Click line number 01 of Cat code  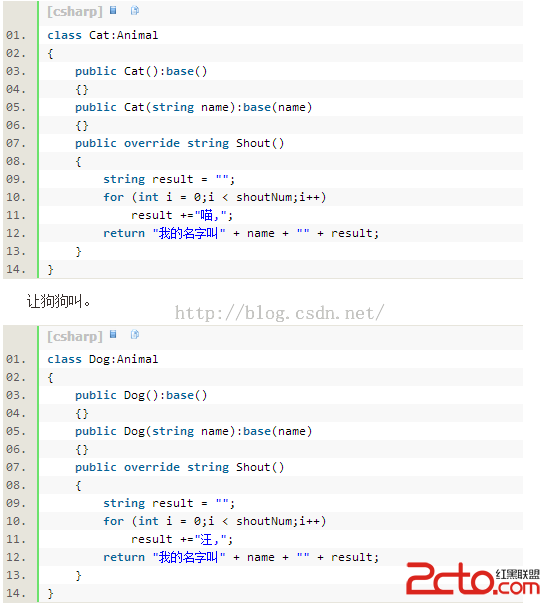[16, 35]
